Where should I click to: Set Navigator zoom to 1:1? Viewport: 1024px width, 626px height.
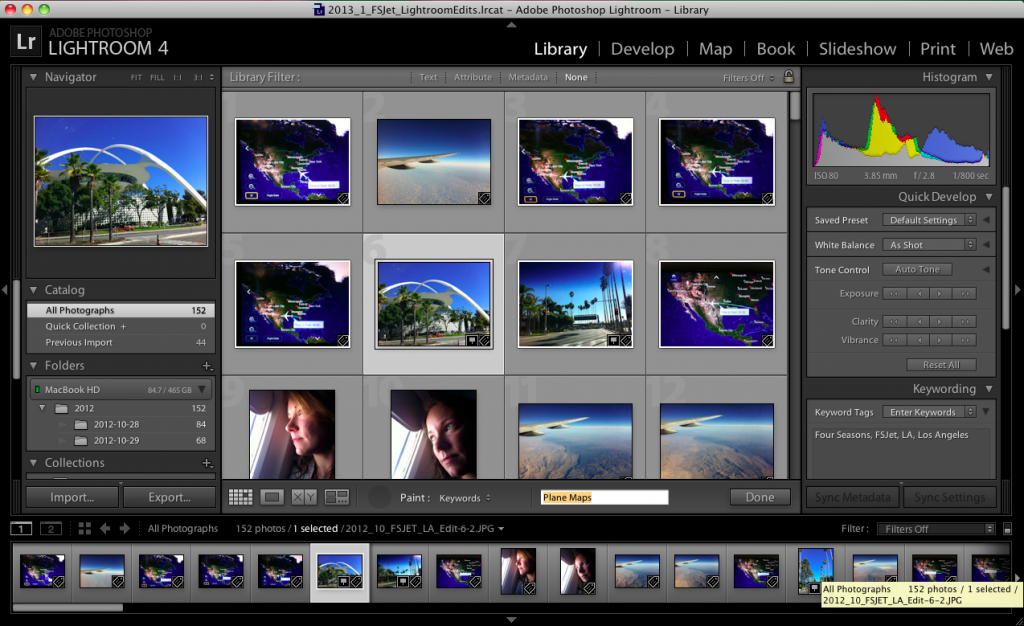[x=178, y=77]
